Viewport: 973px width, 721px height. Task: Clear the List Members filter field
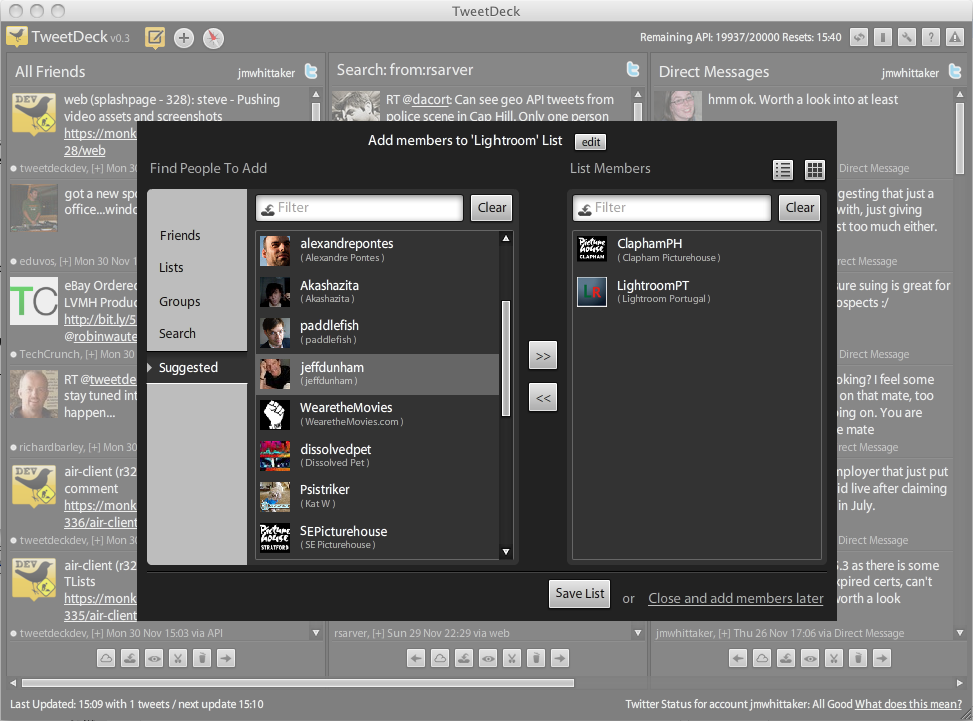click(x=799, y=207)
